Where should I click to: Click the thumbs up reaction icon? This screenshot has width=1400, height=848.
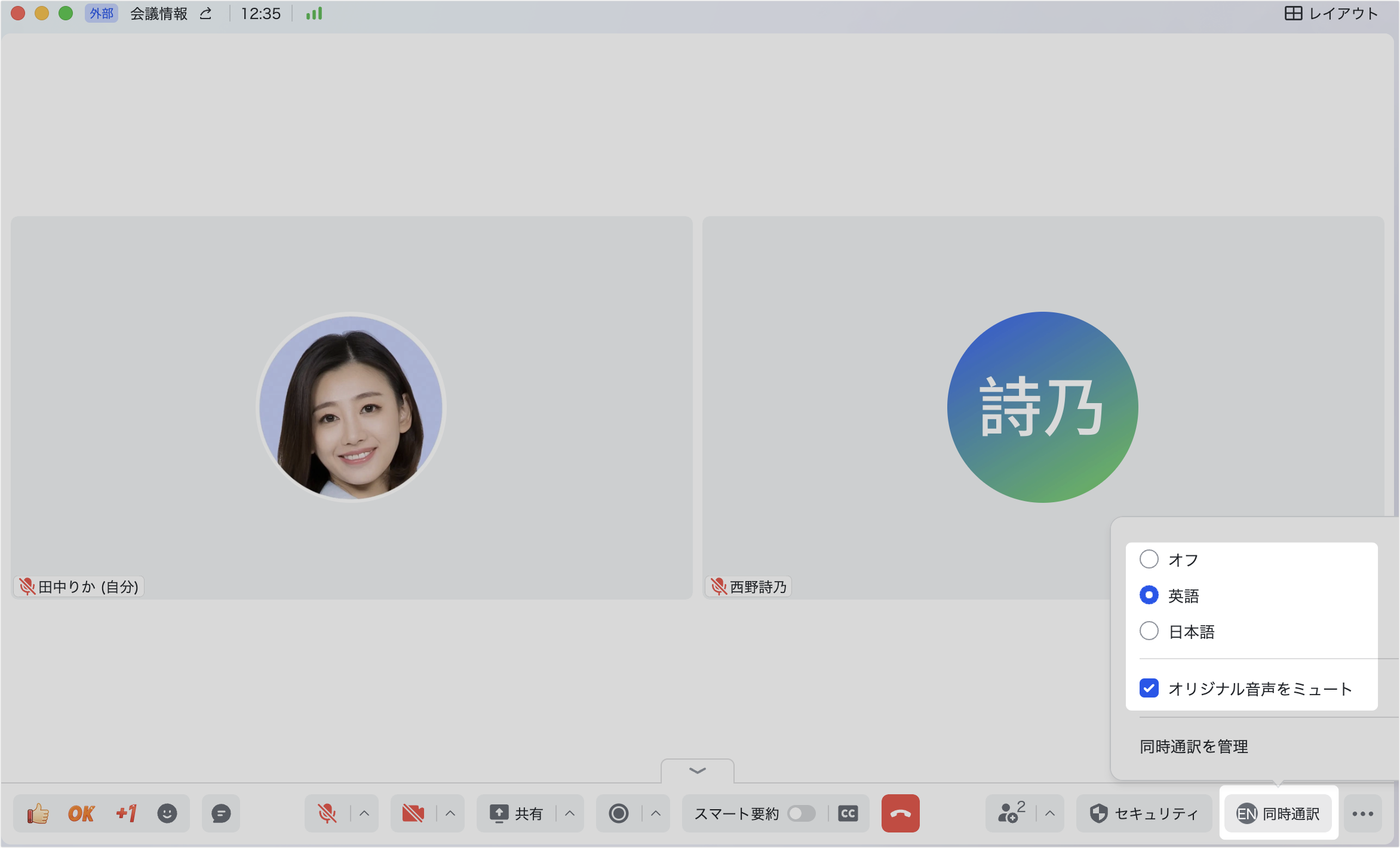point(38,813)
